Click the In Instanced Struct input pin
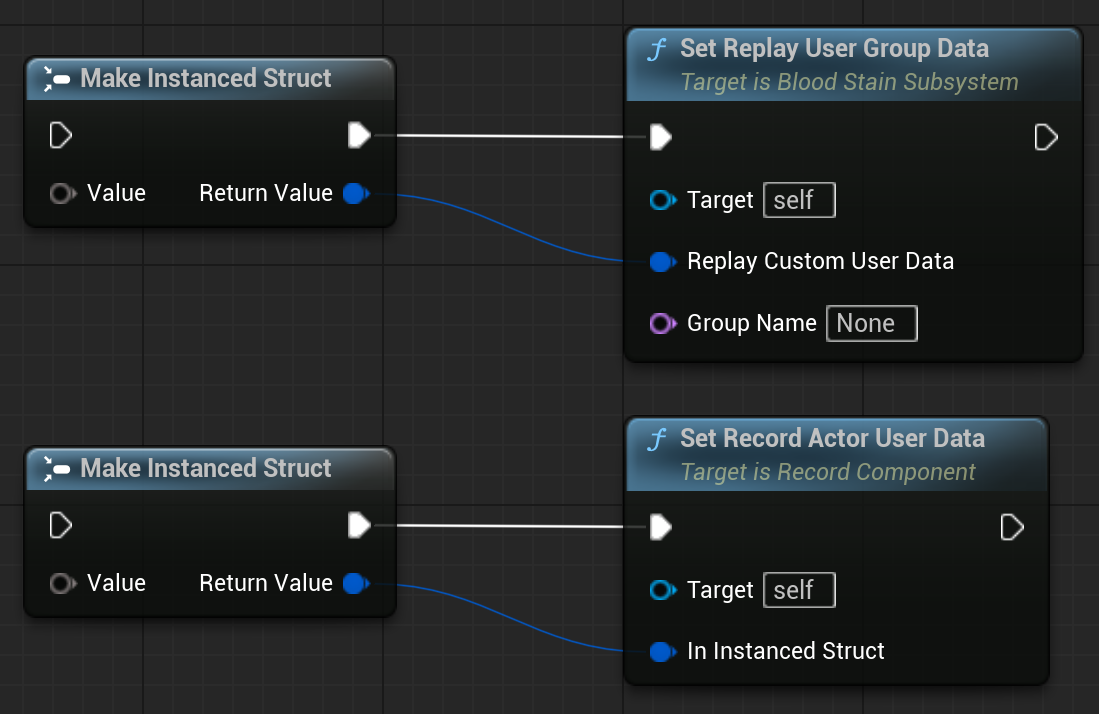 click(663, 652)
